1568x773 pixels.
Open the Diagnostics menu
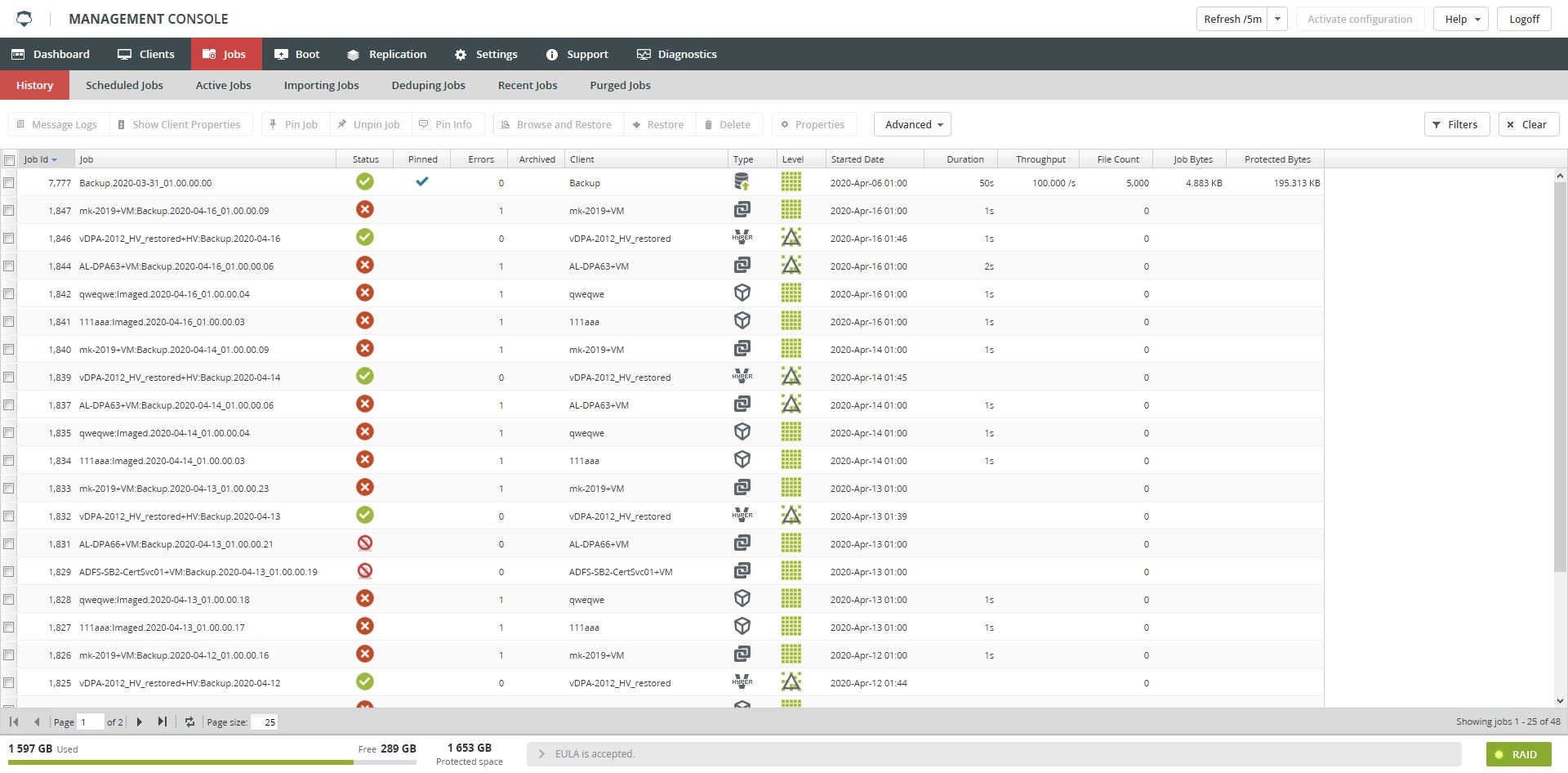coord(677,54)
